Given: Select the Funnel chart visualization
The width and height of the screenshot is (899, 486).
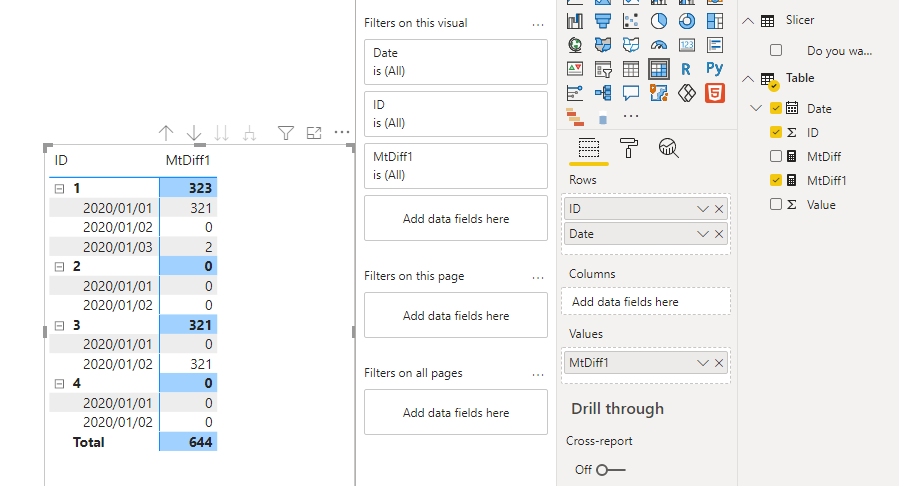Looking at the screenshot, I should coord(603,21).
